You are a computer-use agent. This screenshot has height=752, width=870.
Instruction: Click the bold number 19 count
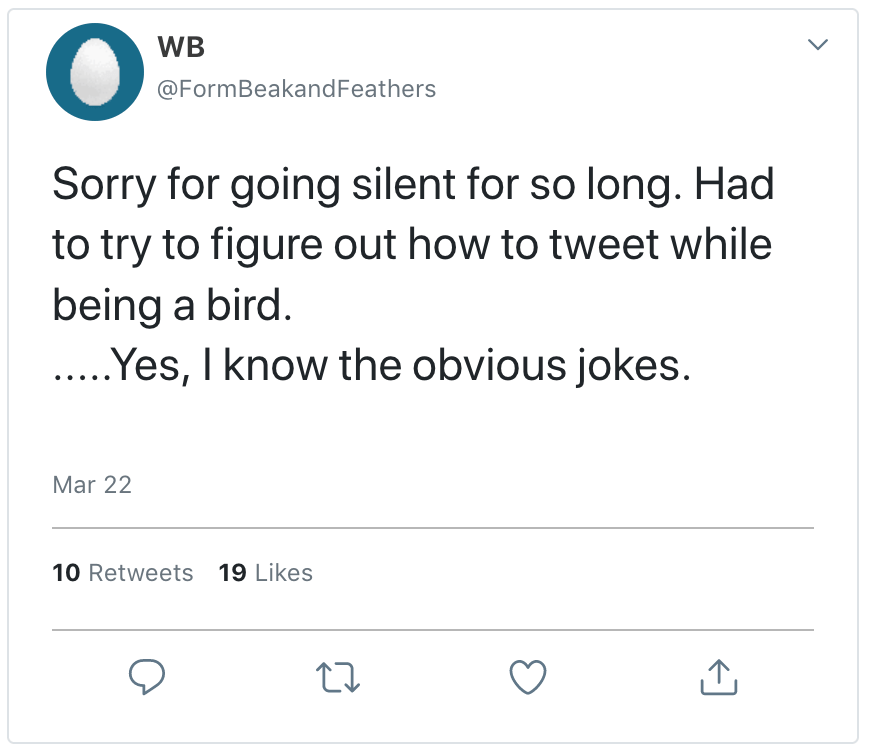(232, 573)
